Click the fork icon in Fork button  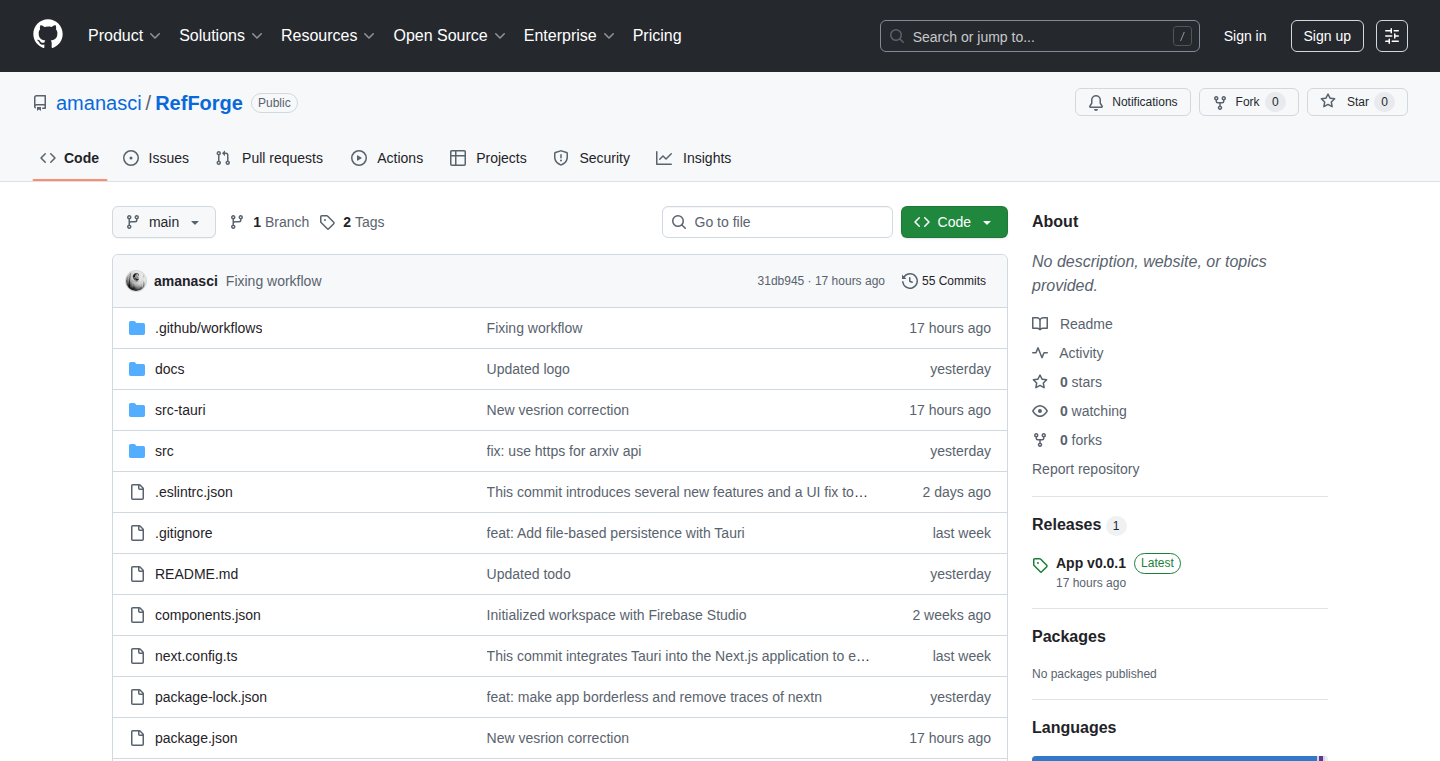click(x=1220, y=102)
